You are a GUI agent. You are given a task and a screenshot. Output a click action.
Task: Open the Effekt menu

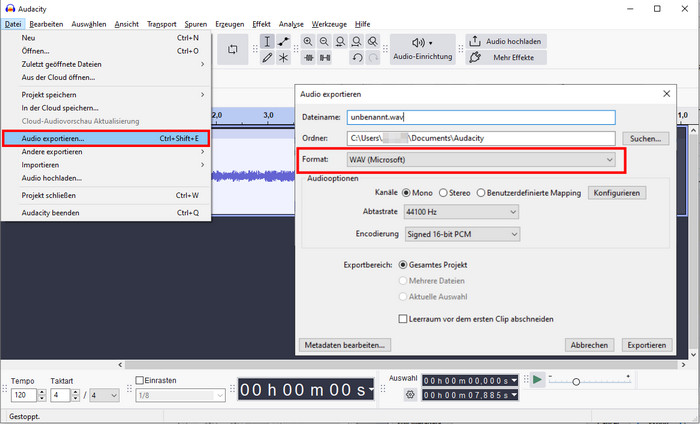point(261,24)
